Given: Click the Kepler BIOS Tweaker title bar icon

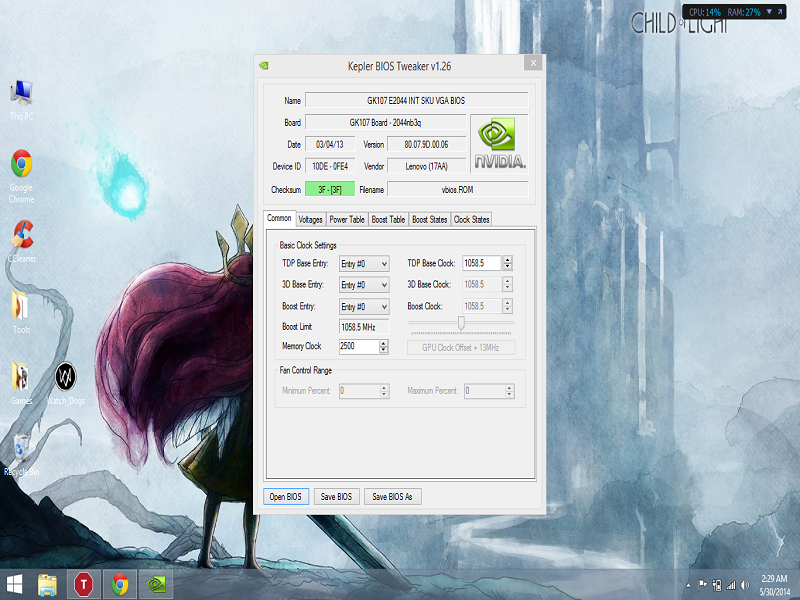Looking at the screenshot, I should (x=264, y=66).
